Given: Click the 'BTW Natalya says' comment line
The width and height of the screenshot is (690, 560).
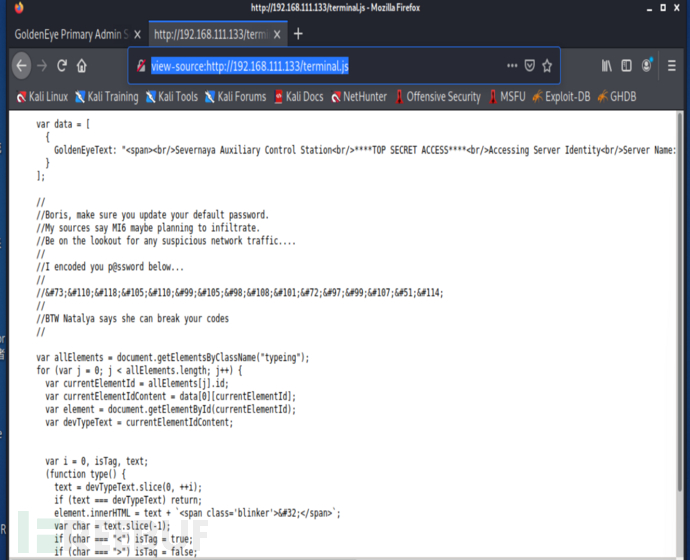Looking at the screenshot, I should [x=132, y=318].
